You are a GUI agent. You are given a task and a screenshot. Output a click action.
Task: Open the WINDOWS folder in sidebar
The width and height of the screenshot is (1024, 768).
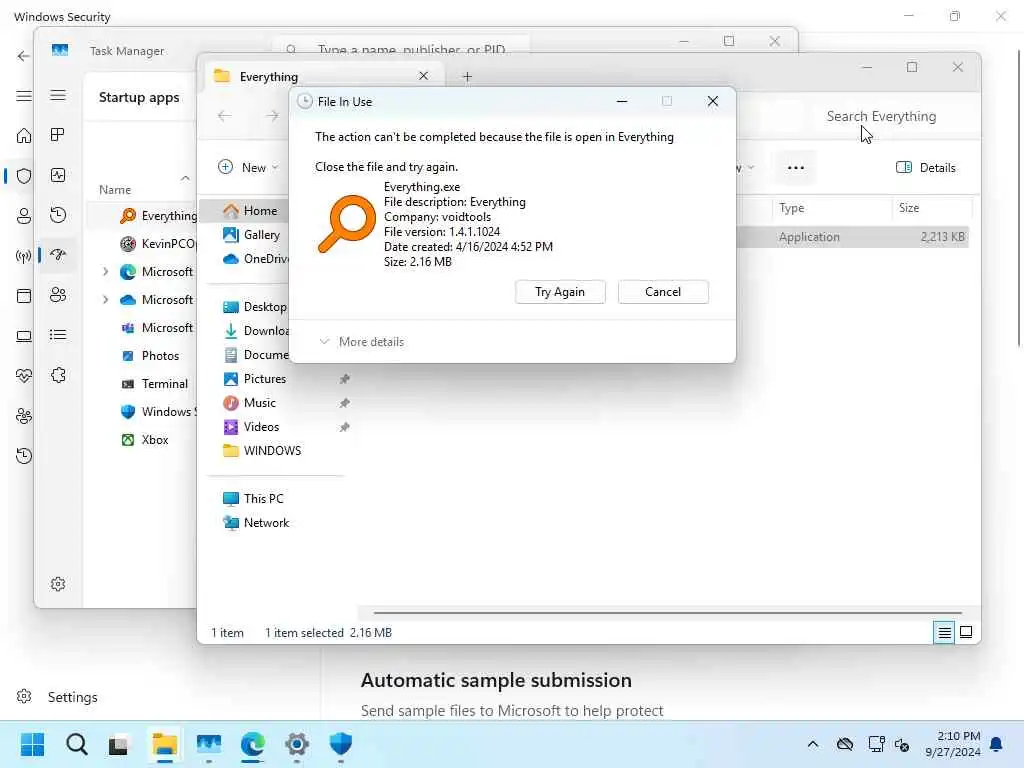pos(263,451)
